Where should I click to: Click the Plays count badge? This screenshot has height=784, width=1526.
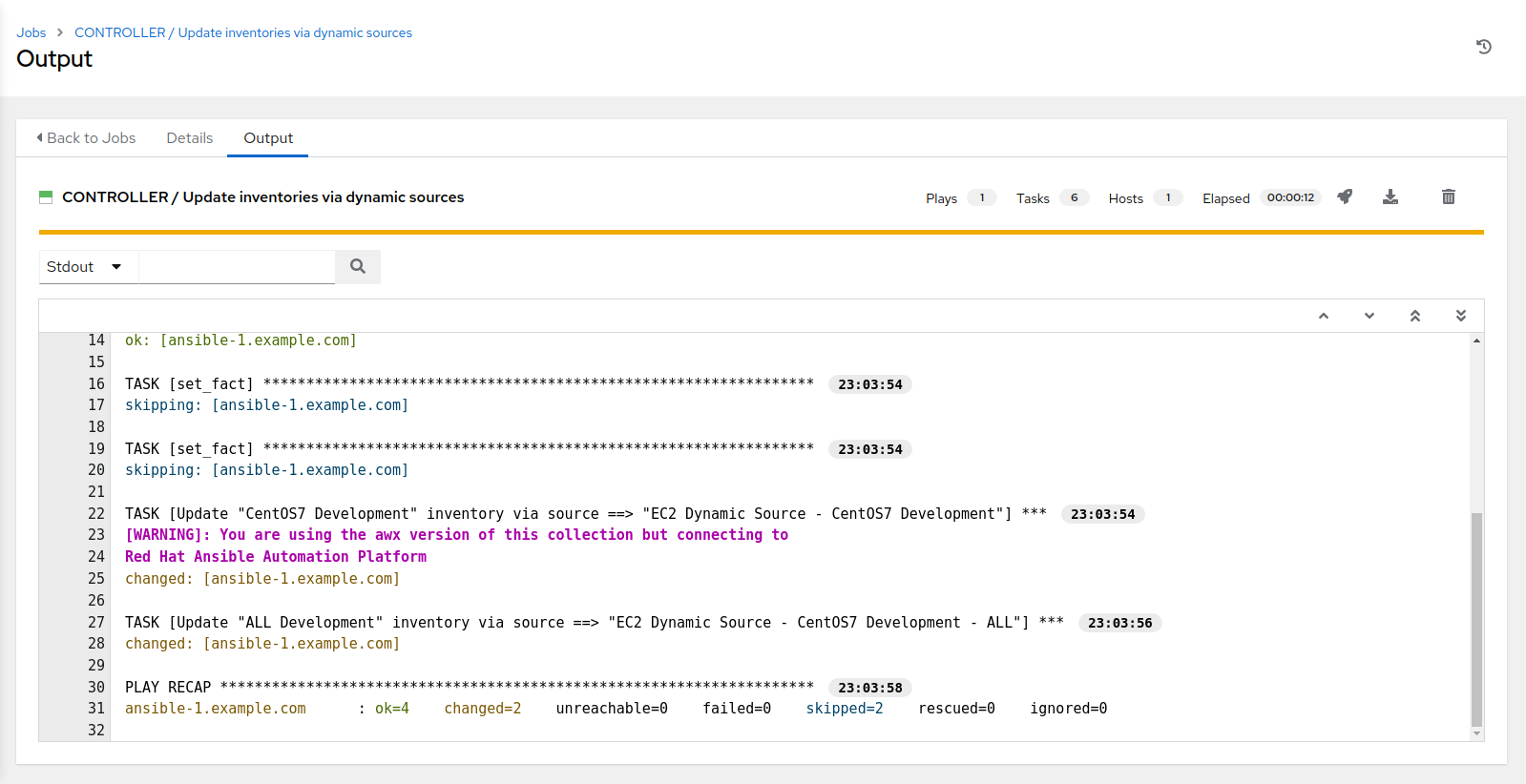pyautogui.click(x=982, y=197)
